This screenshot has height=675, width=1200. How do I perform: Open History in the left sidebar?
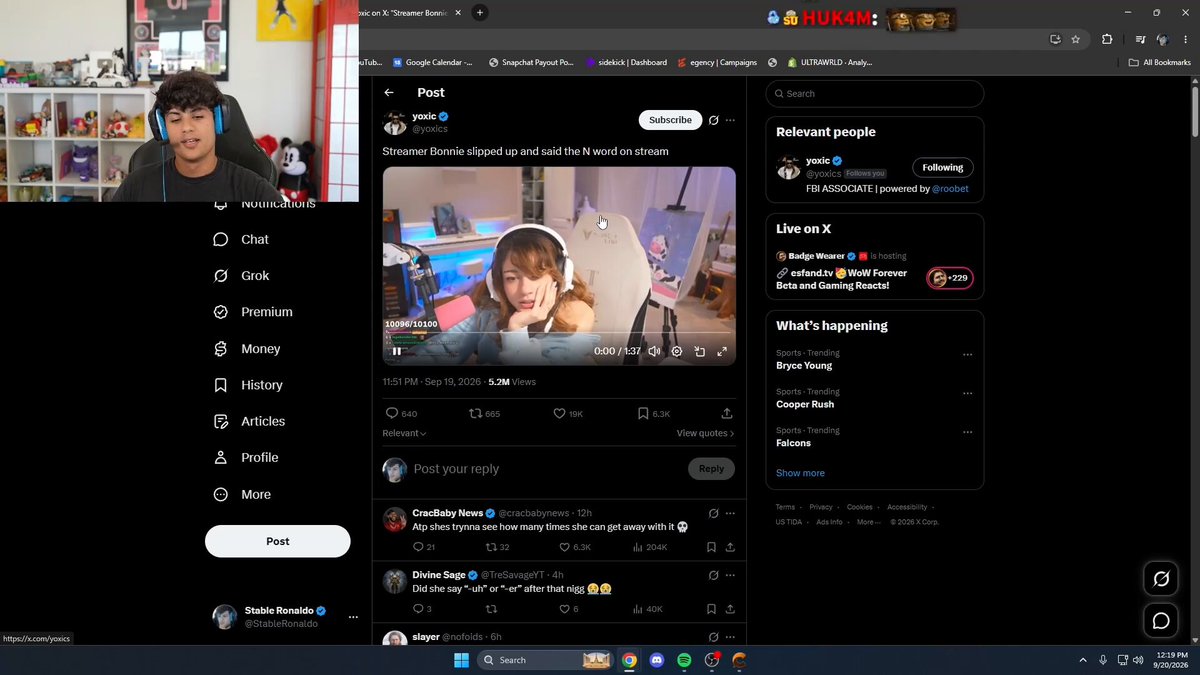point(248,385)
